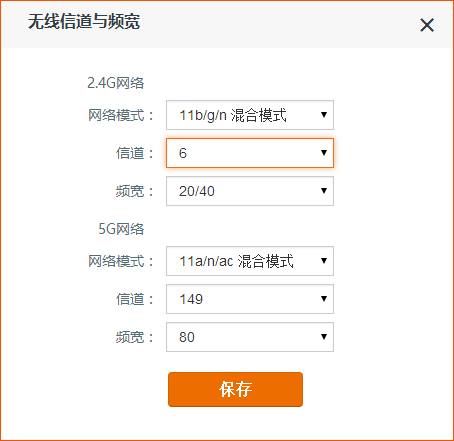Click the 保存 button

pos(235,389)
